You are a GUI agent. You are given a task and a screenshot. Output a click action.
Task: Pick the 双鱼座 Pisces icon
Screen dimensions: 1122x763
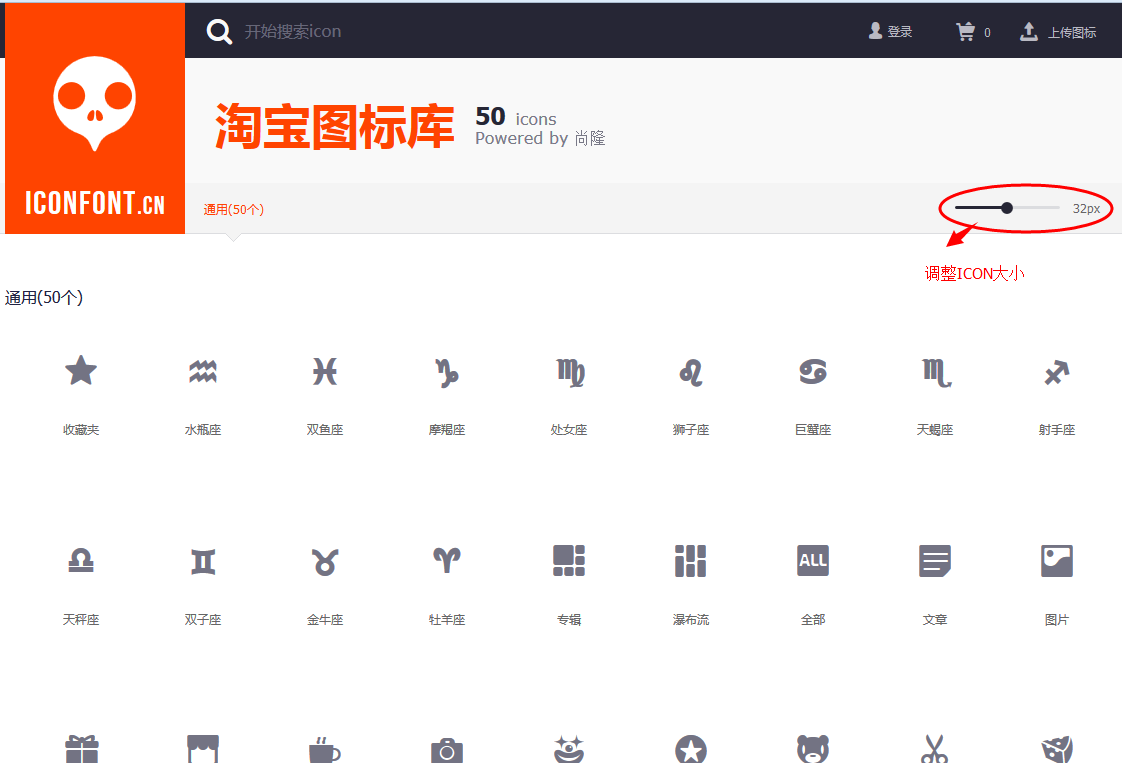[x=325, y=371]
